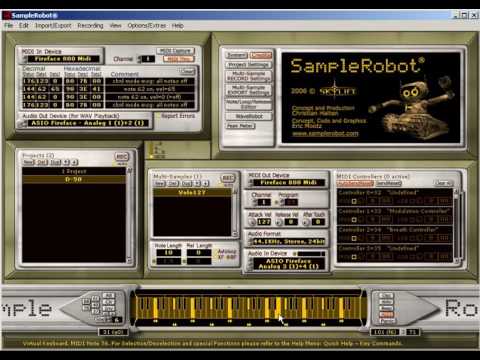Open the Audio Out Device dropdown

[x=87, y=123]
